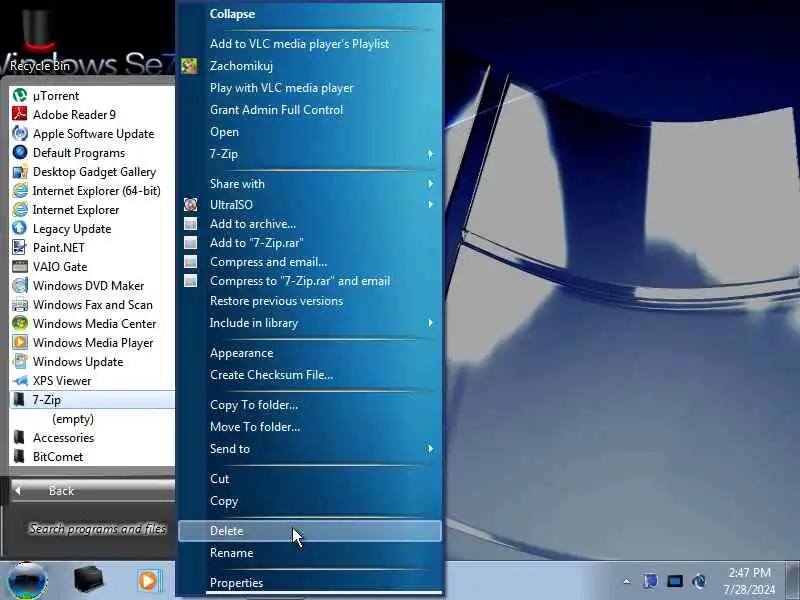800x600 pixels.
Task: Click the Zachomikuj icon in context menu
Action: (189, 66)
